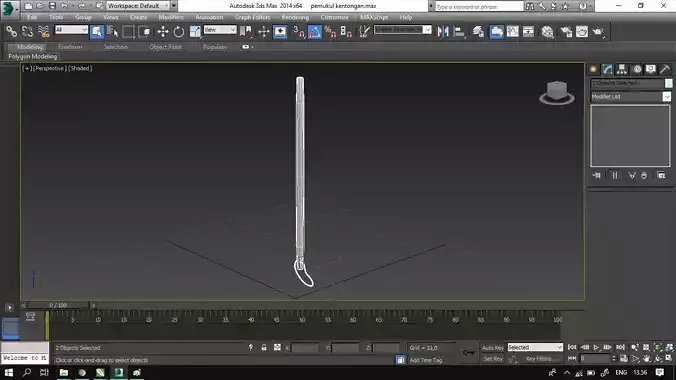Open the Modifiers menu

(171, 17)
